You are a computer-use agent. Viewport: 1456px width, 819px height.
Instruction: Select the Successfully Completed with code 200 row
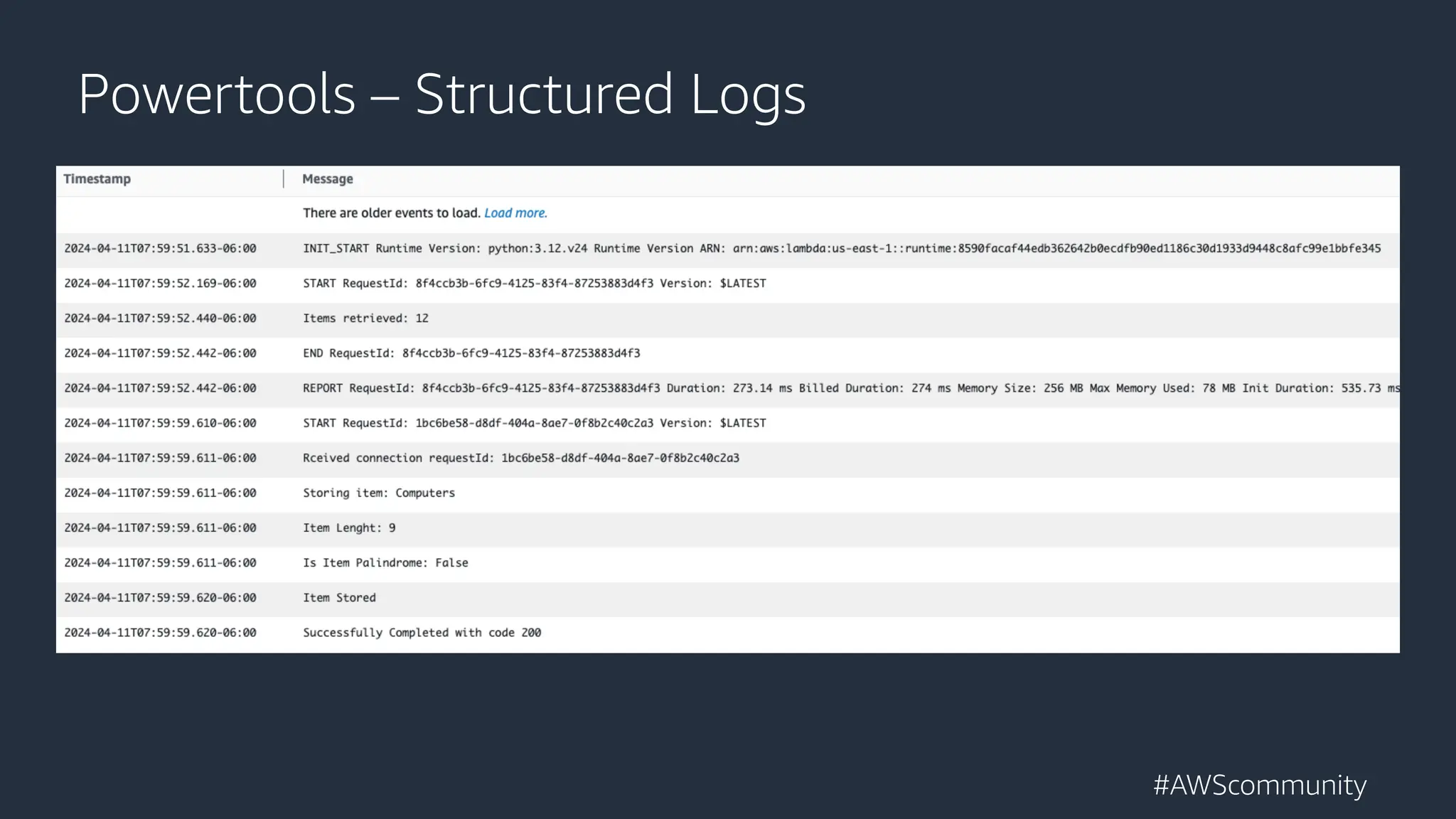422,632
